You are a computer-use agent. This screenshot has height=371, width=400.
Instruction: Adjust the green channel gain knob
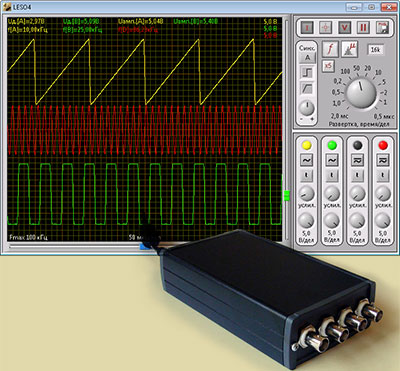click(x=332, y=194)
